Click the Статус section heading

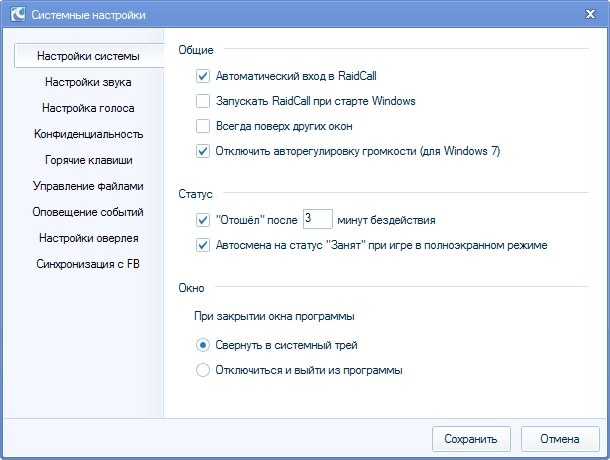pos(195,194)
